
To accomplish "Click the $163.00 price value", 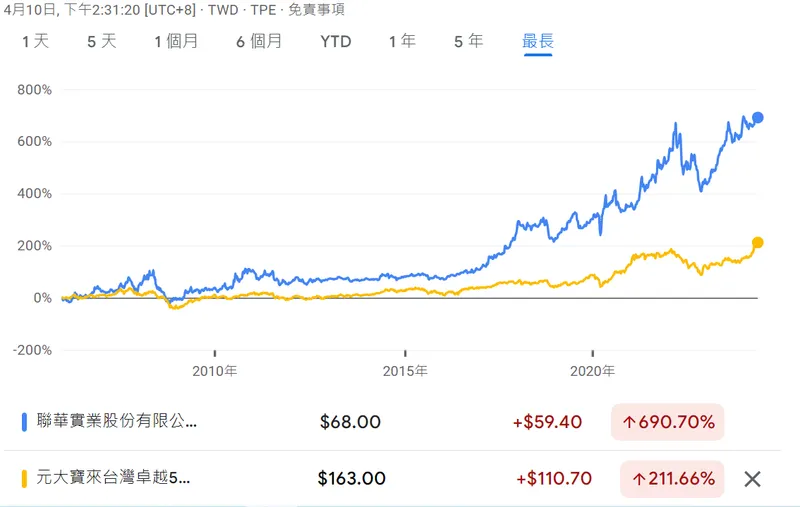I will 351,479.
